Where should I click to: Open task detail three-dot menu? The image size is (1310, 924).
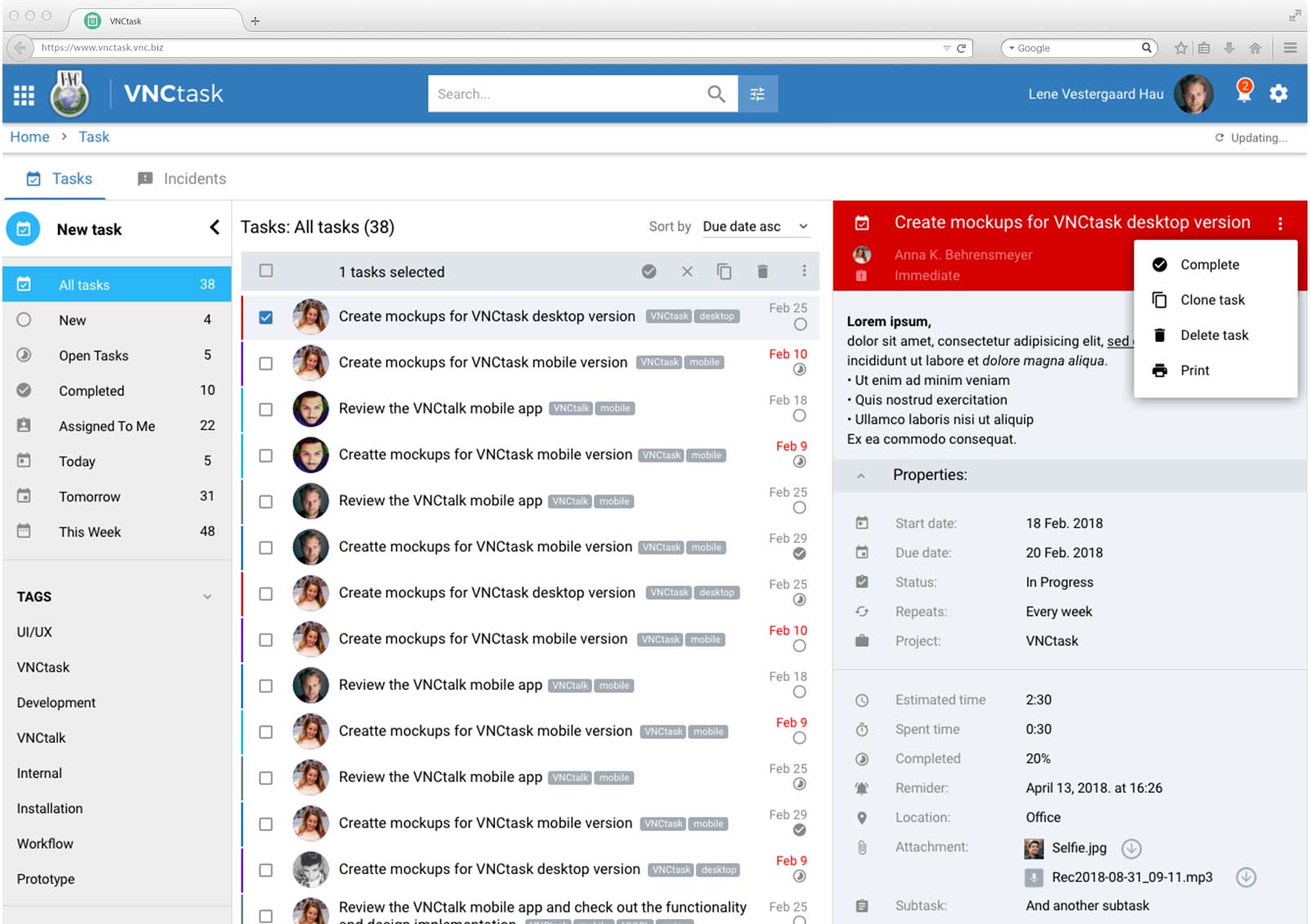1280,223
